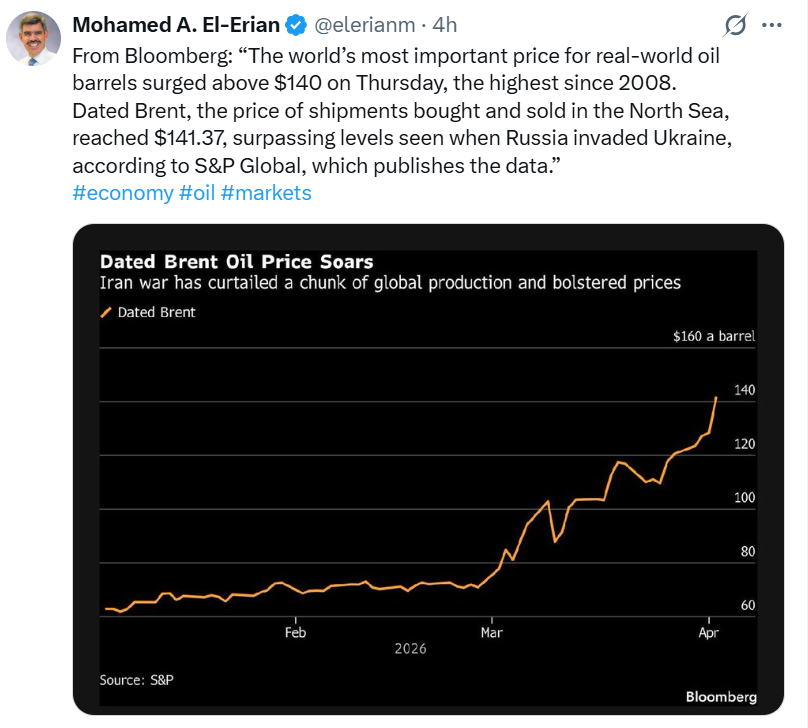Click the 'Source: S&P' caption
This screenshot has width=808, height=728.
[x=138, y=680]
